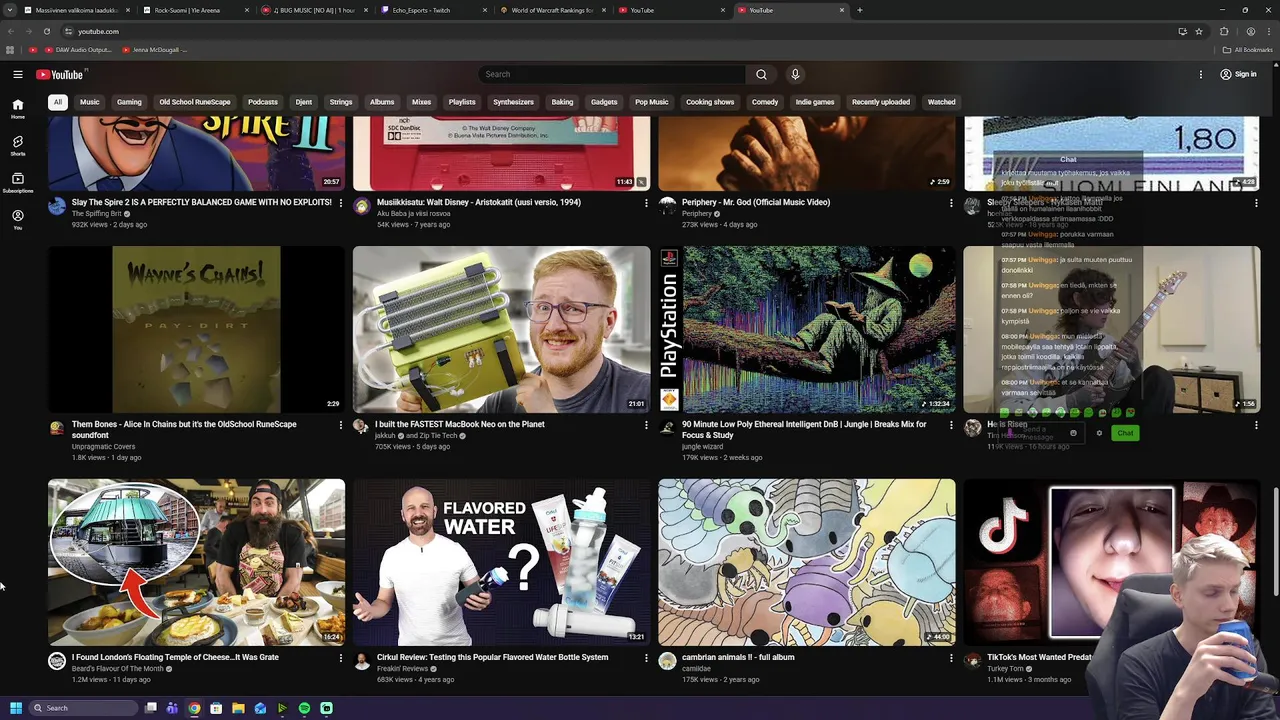The height and width of the screenshot is (720, 1280).
Task: Open the cambrian animals album thumbnail
Action: 807,562
